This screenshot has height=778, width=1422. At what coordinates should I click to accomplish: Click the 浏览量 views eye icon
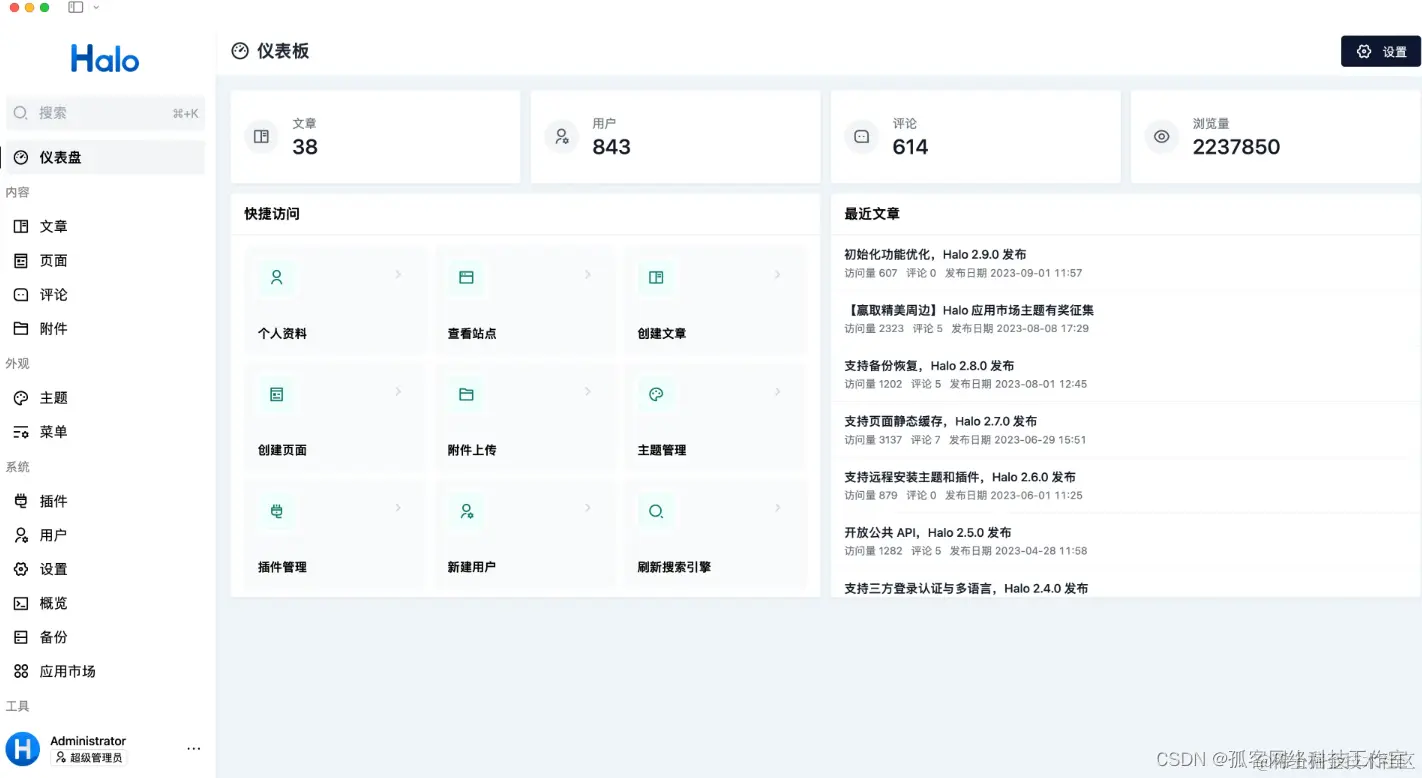coord(1161,136)
